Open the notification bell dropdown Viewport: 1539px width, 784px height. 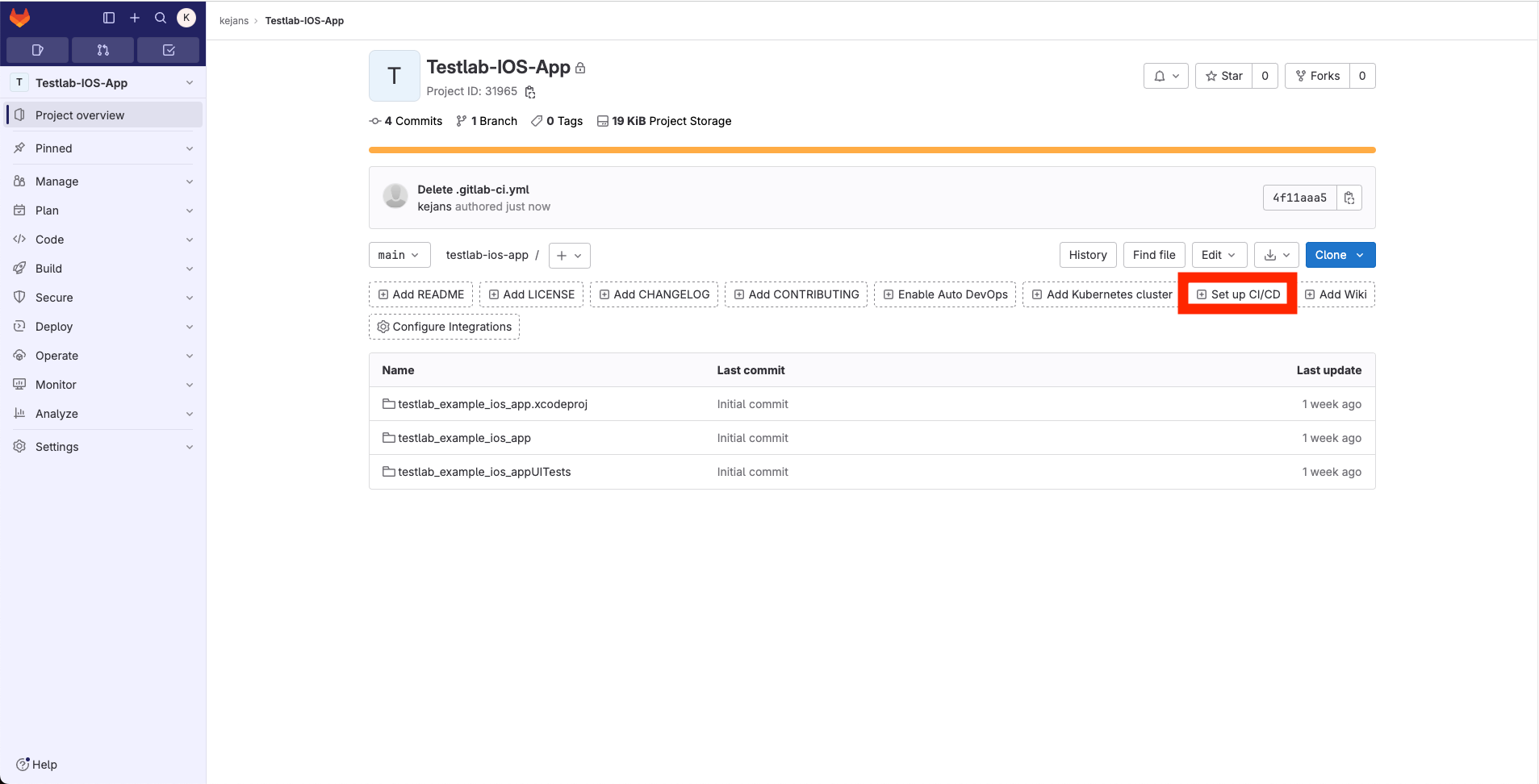(x=1165, y=76)
